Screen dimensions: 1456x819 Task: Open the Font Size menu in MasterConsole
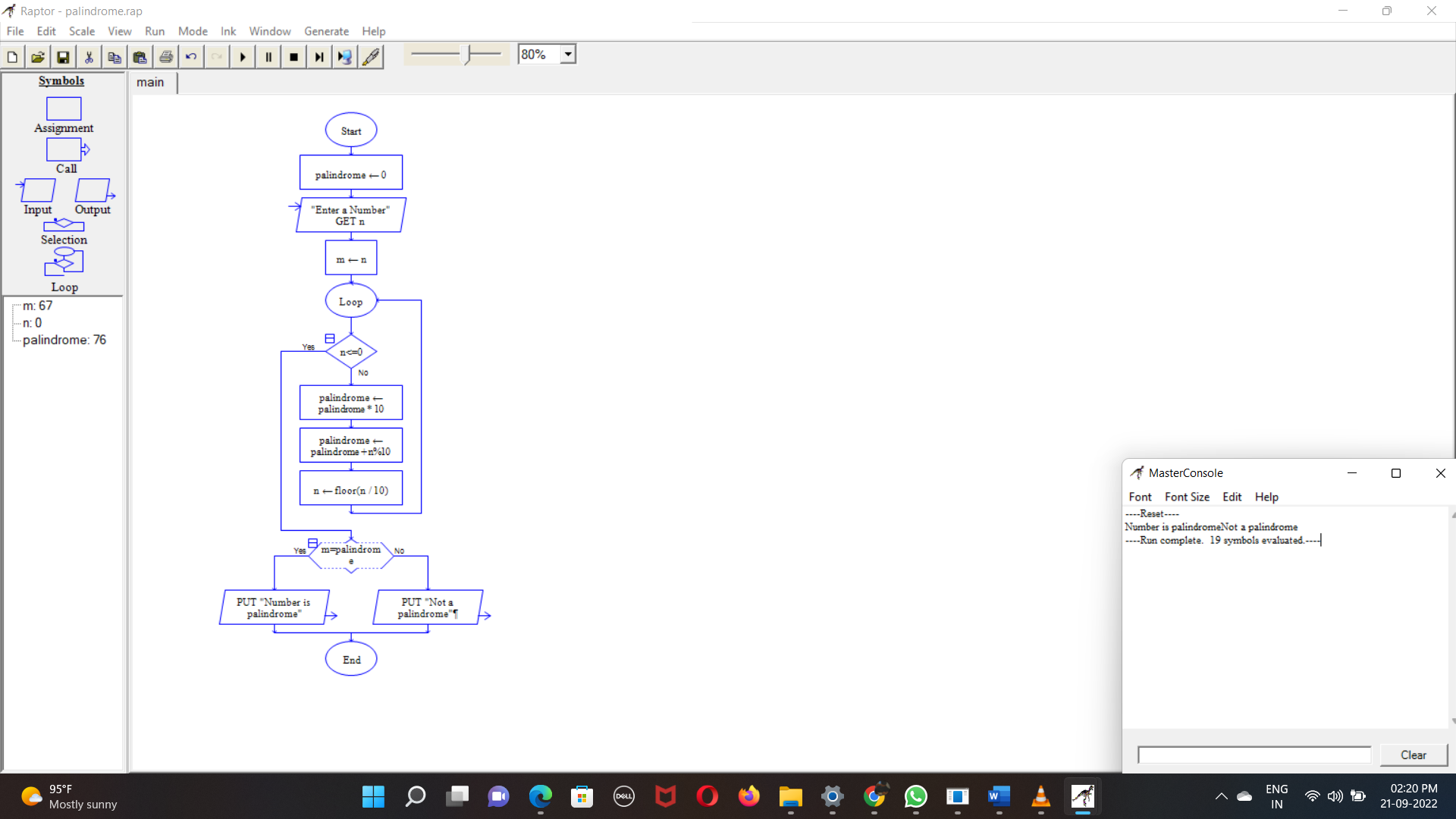pos(1187,497)
